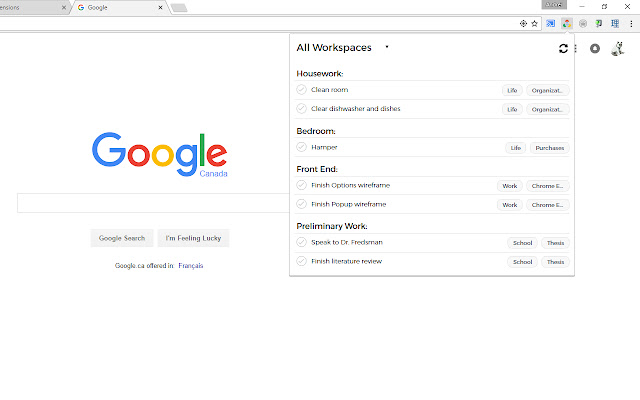
Task: Open the All Workspaces dropdown
Action: 343,47
